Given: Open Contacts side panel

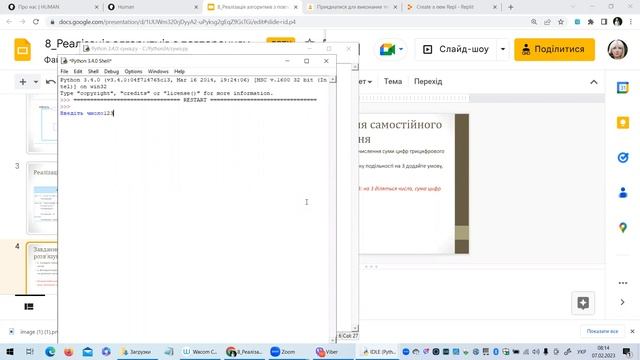Looking at the screenshot, I should pyautogui.click(x=622, y=193).
